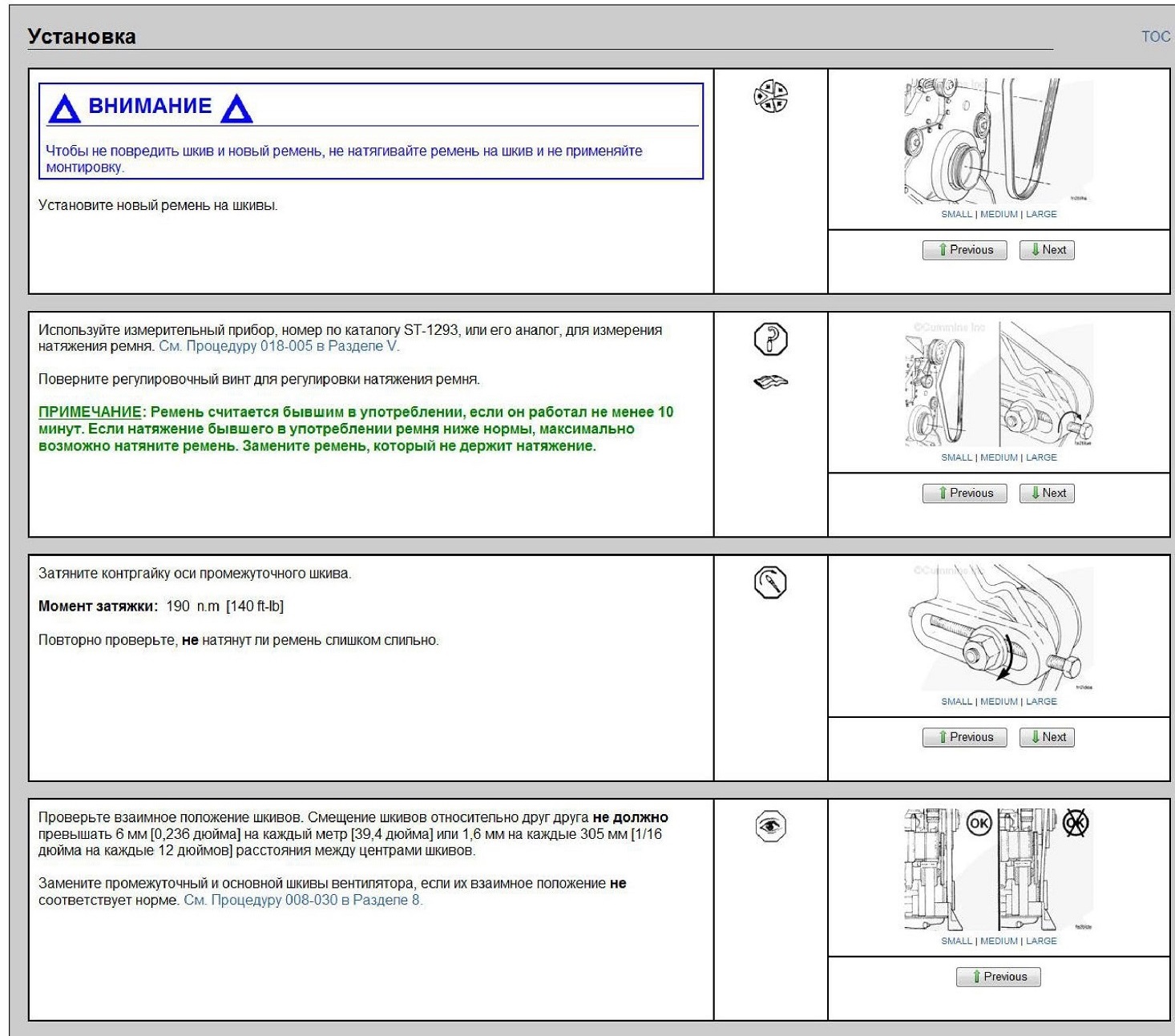The image size is (1175, 1036).
Task: Select SMALL size for belt installation image
Action: 956,214
